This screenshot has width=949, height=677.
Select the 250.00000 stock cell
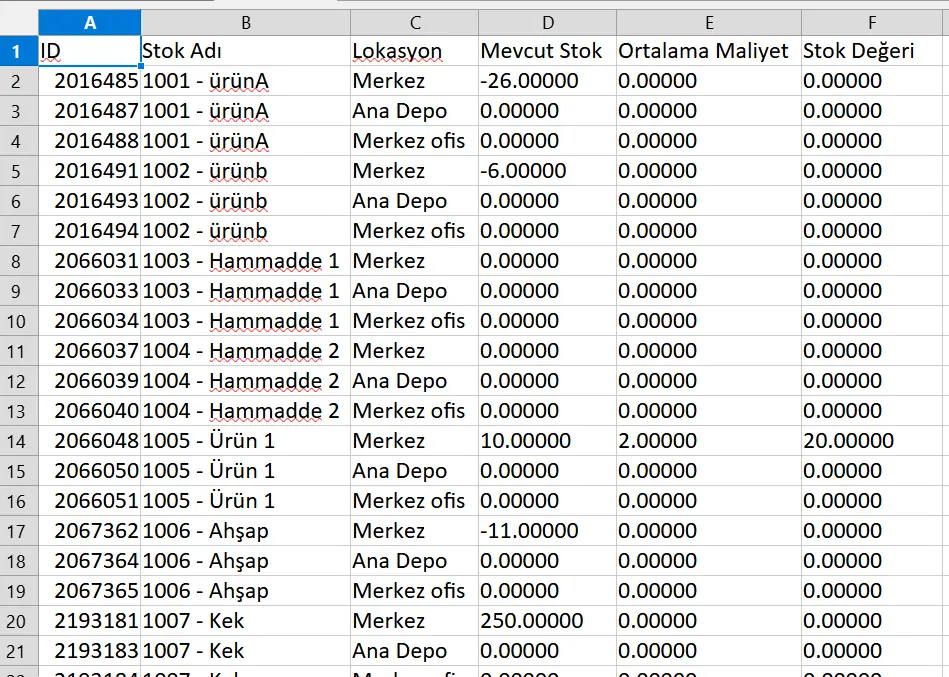547,621
